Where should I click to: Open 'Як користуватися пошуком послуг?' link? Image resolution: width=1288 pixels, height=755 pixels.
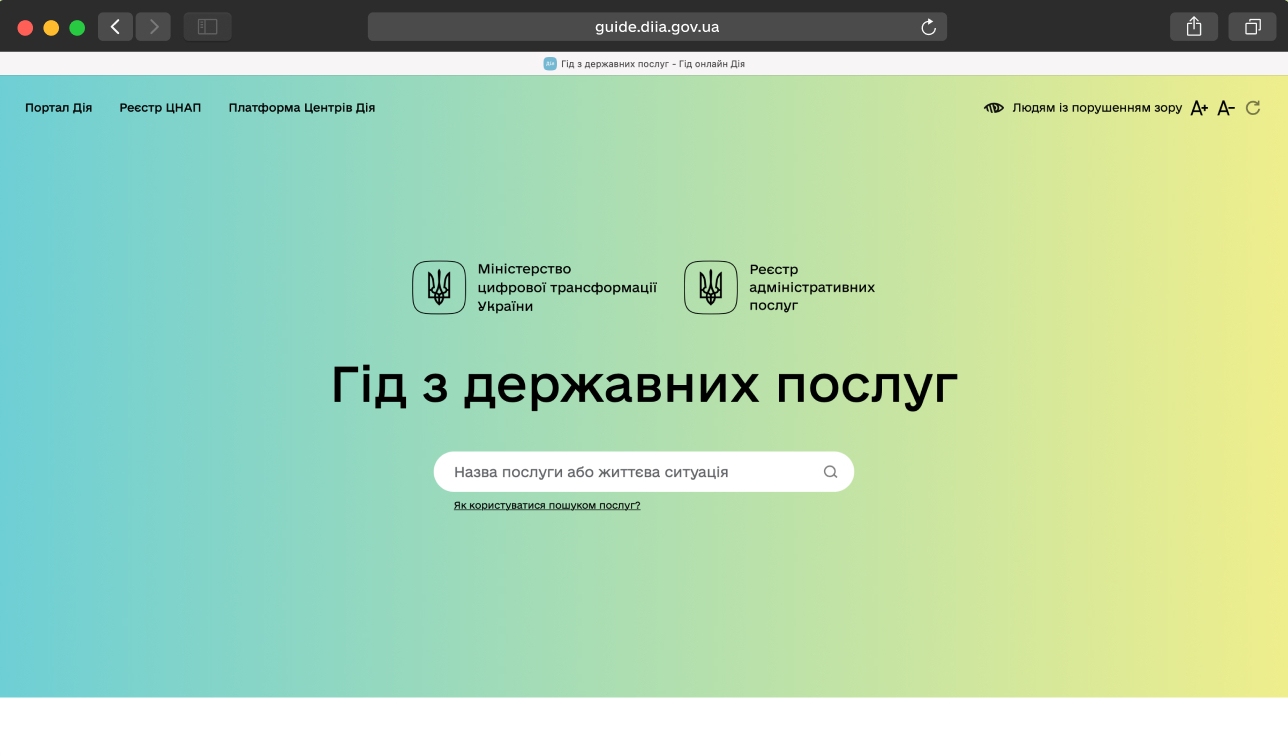click(x=547, y=506)
